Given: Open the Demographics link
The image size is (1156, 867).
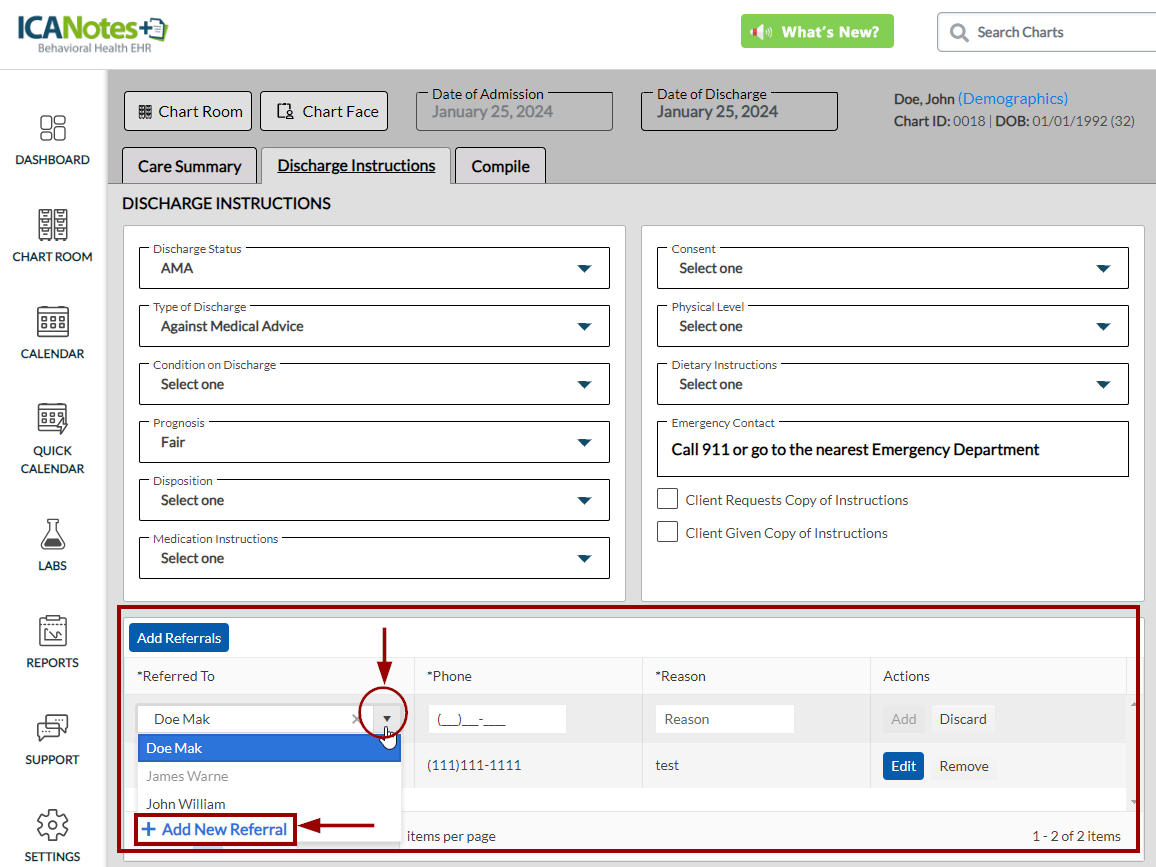Looking at the screenshot, I should (1012, 98).
